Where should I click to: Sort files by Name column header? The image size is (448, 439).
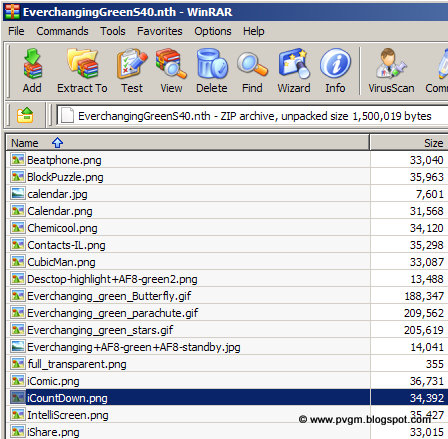pos(188,143)
